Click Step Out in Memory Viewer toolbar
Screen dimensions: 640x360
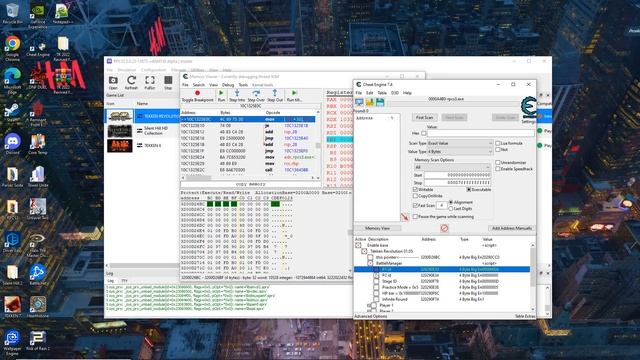[275, 96]
